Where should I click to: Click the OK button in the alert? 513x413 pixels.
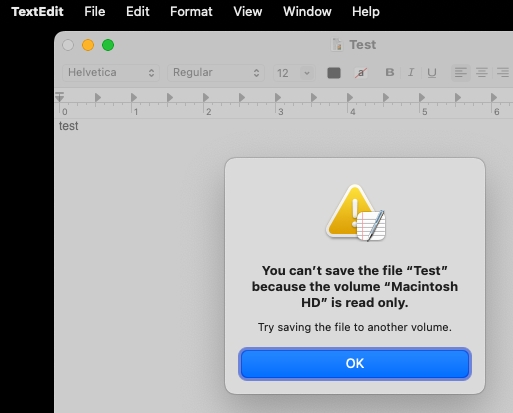click(x=355, y=364)
